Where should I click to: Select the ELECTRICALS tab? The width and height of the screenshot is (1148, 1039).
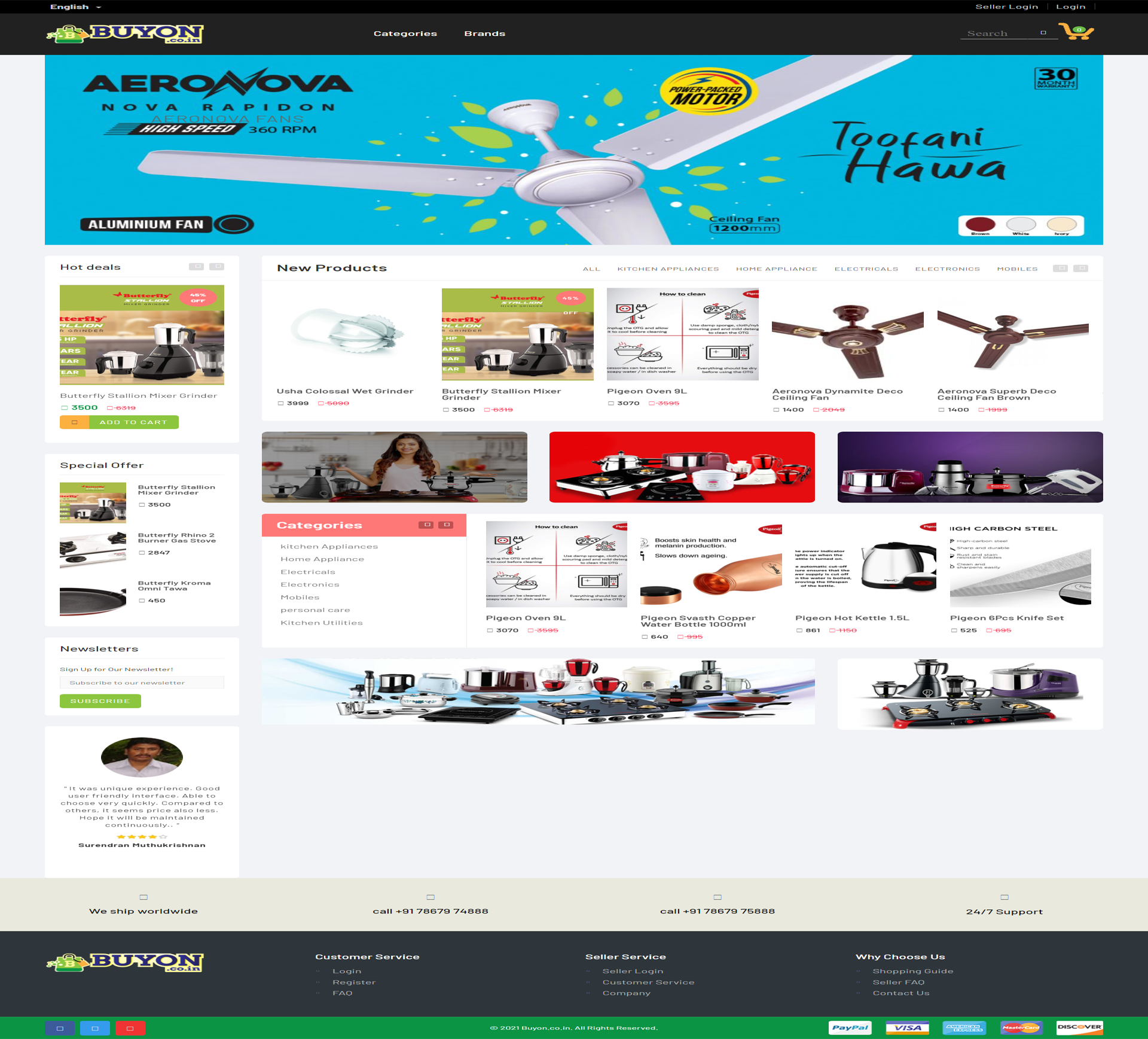(866, 269)
